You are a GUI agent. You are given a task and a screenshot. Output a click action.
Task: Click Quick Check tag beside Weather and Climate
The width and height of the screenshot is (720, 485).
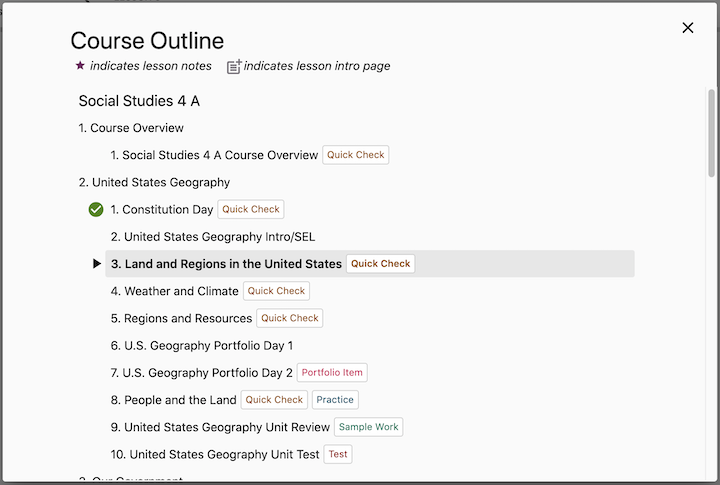pos(276,291)
